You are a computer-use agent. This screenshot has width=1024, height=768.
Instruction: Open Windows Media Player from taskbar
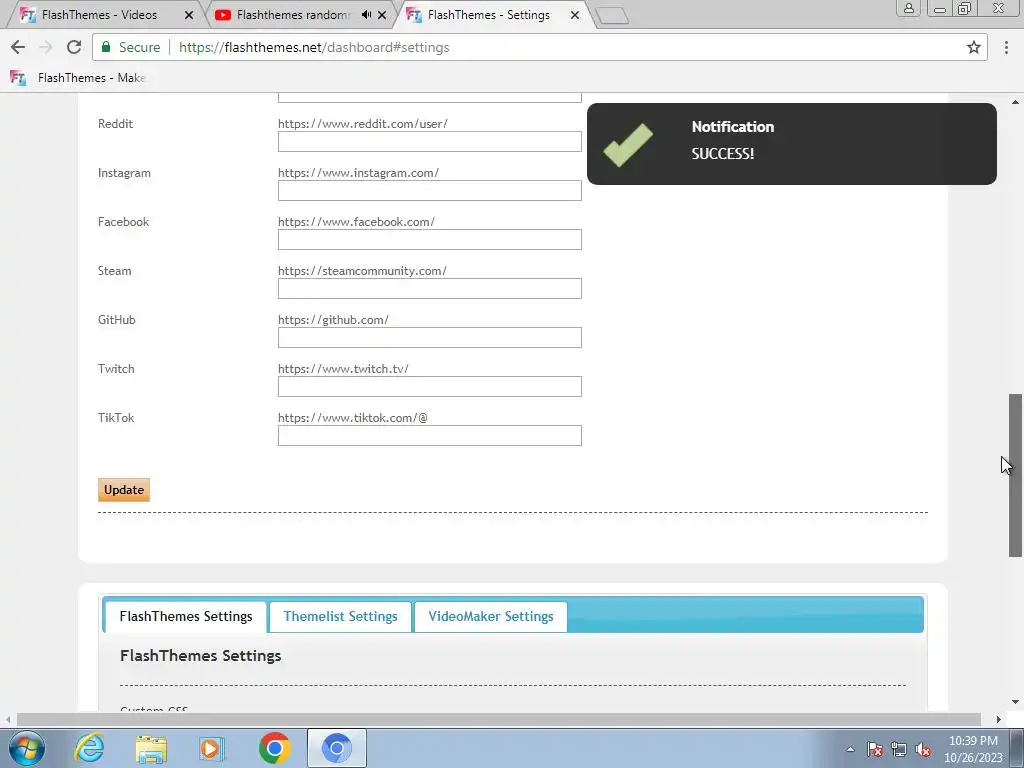(x=212, y=748)
